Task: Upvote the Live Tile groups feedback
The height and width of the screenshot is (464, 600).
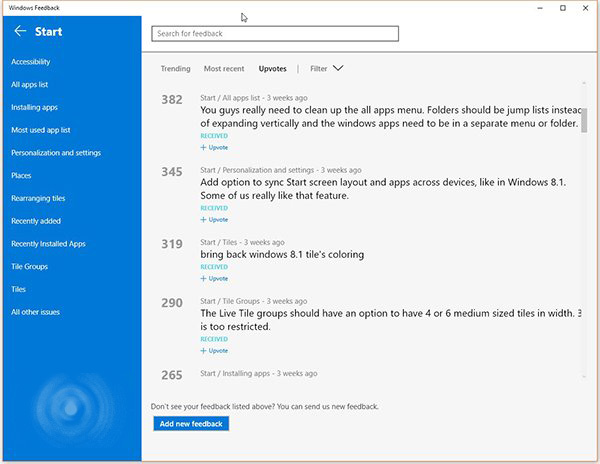Action: coord(215,351)
